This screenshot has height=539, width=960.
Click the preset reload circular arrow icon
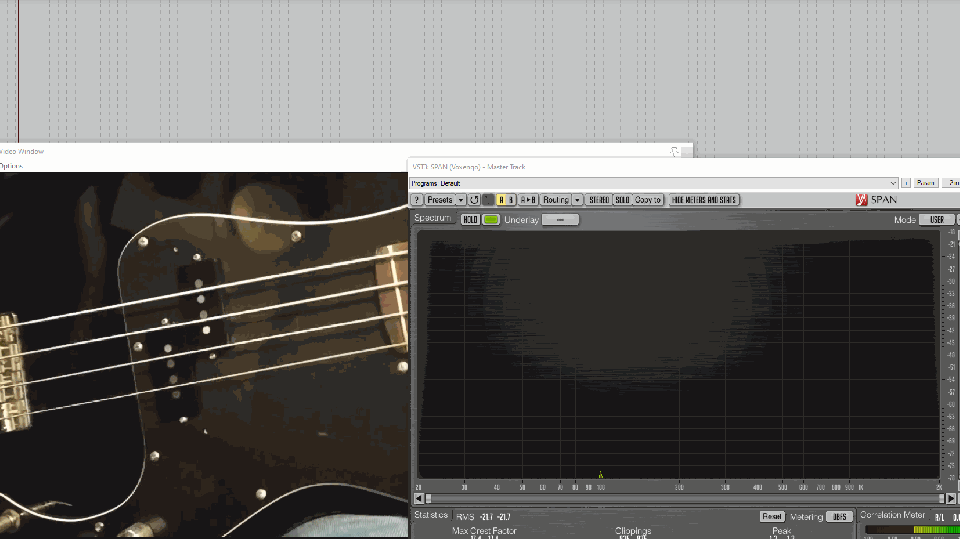[x=474, y=200]
